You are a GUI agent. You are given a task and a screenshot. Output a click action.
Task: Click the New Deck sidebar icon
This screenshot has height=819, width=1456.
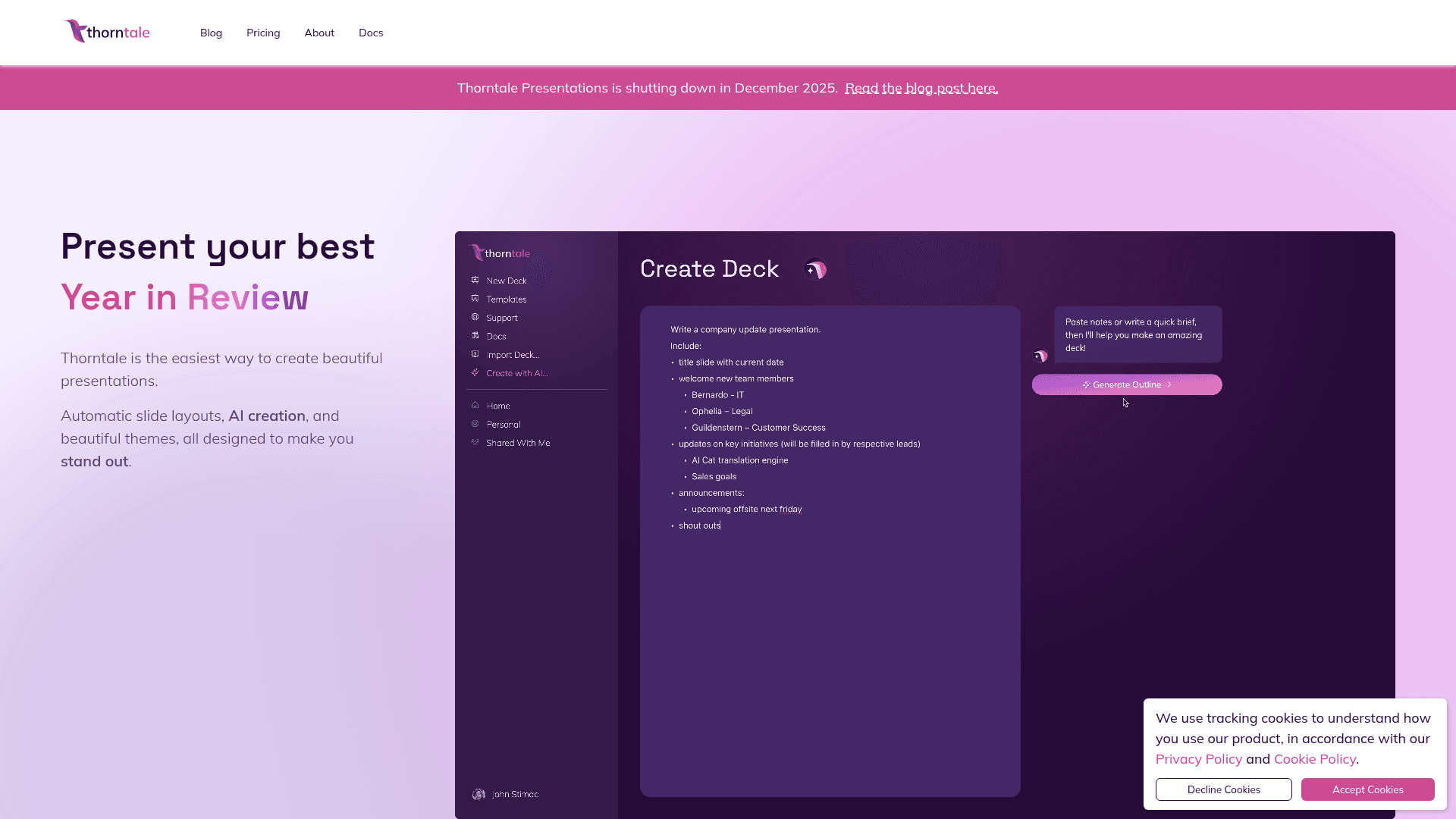coord(475,280)
